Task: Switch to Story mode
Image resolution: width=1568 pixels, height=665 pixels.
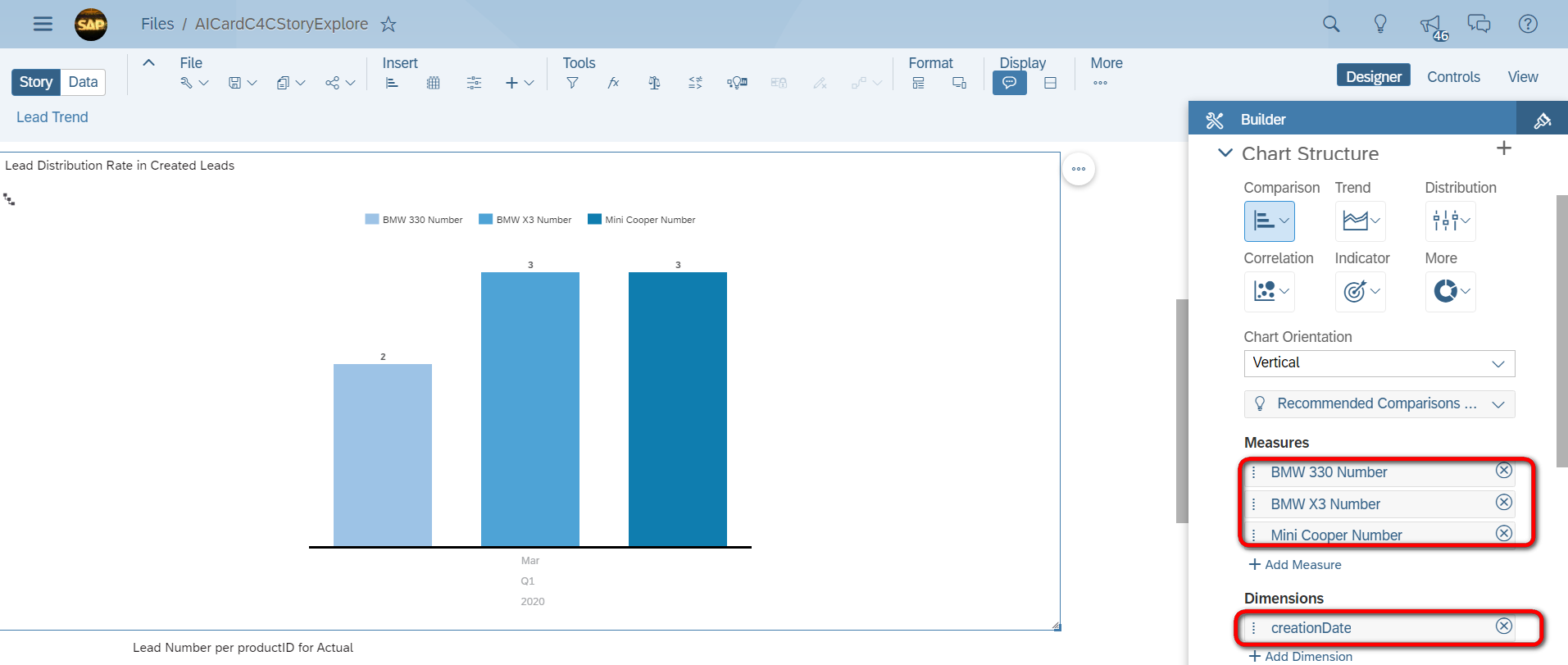Action: pos(36,82)
